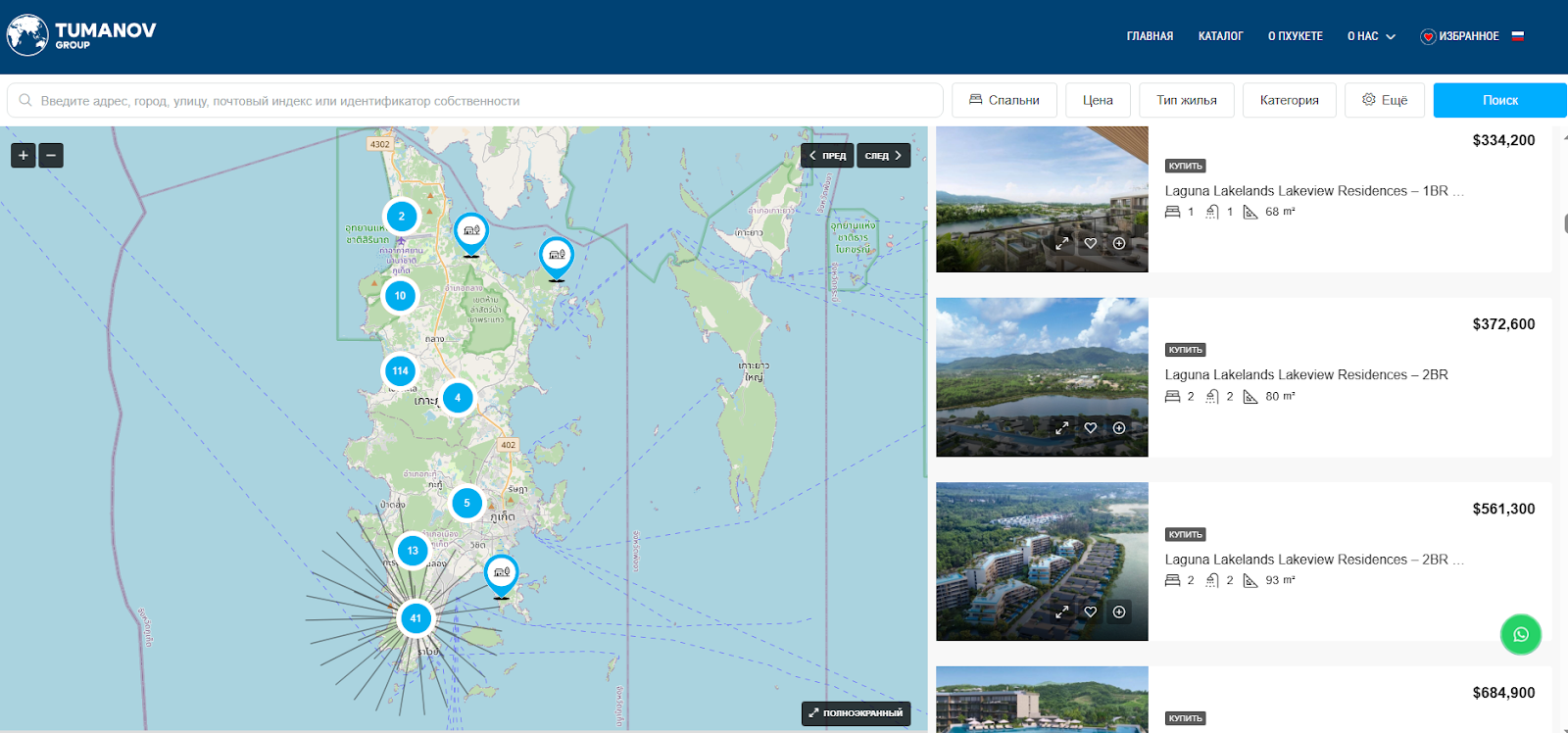Open the map cluster marker showing 5
Viewport: 1568px width, 733px height.
point(466,503)
